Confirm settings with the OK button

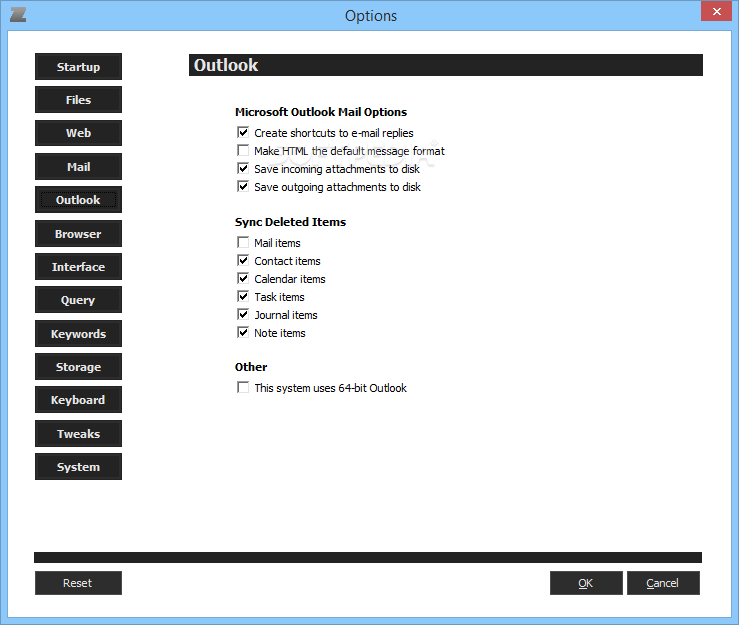586,583
